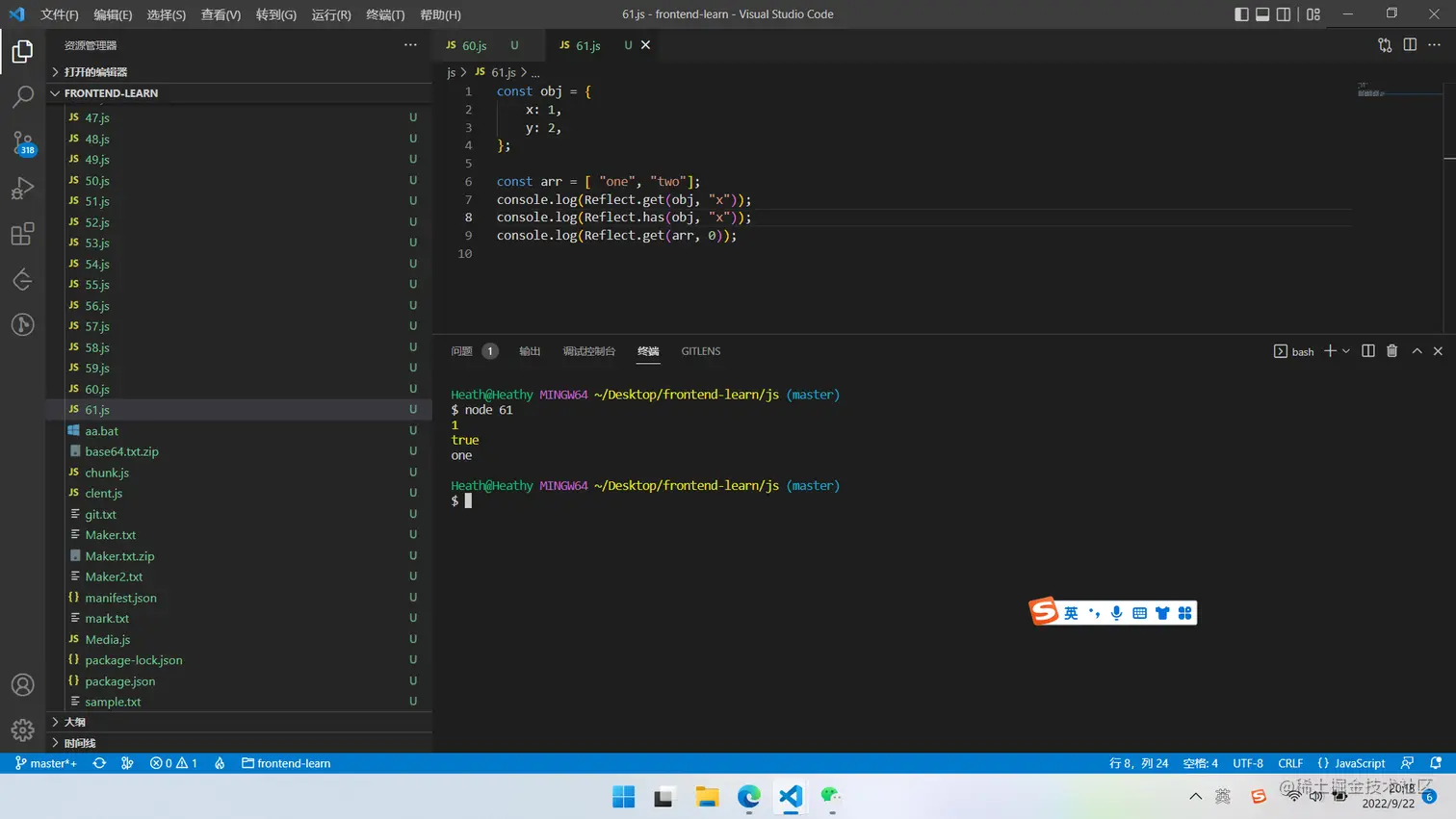Image resolution: width=1456 pixels, height=819 pixels.
Task: Split the terminal panel
Action: pos(1367,351)
